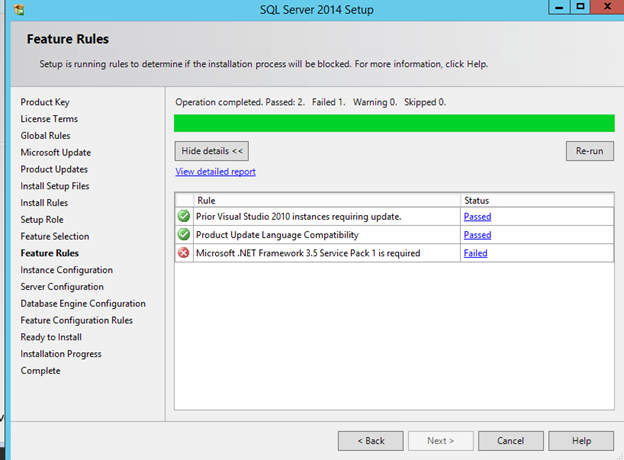Image resolution: width=624 pixels, height=460 pixels.
Task: Open Passed status for Product Update Language Compatibility
Action: click(x=478, y=235)
